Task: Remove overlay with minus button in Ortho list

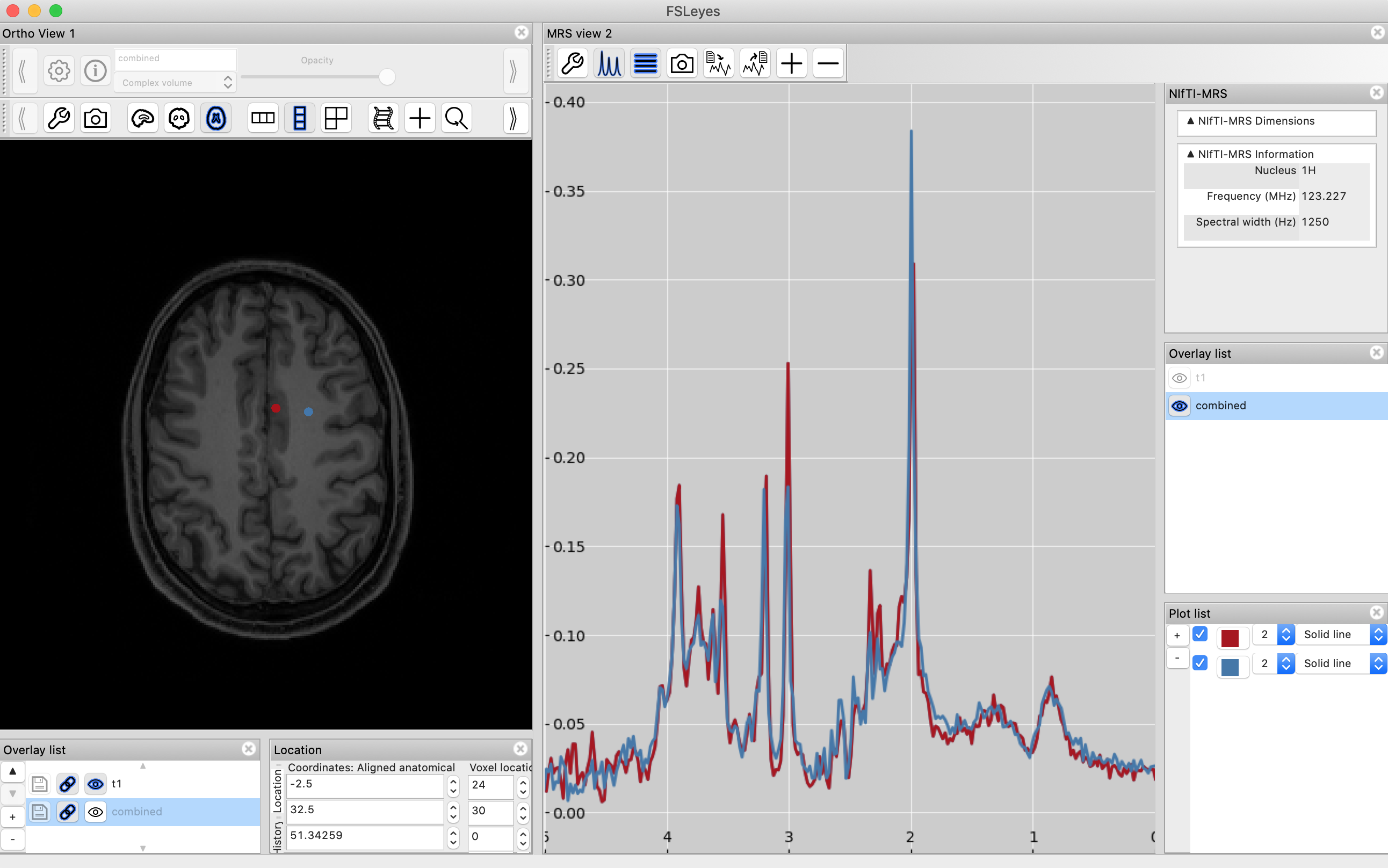Action: point(13,840)
